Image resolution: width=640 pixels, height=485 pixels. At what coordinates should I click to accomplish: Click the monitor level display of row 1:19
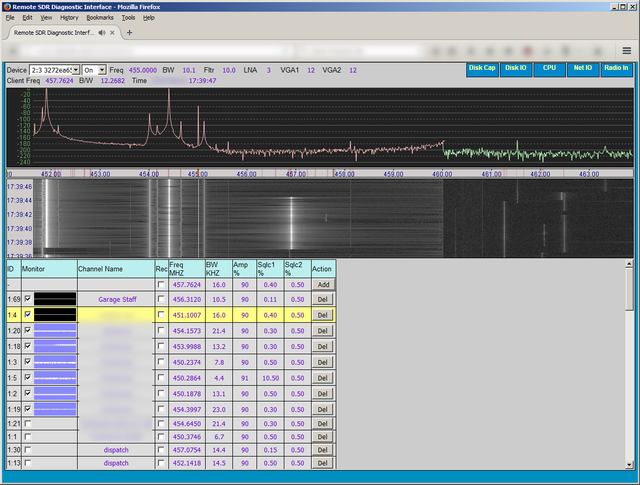coord(55,409)
